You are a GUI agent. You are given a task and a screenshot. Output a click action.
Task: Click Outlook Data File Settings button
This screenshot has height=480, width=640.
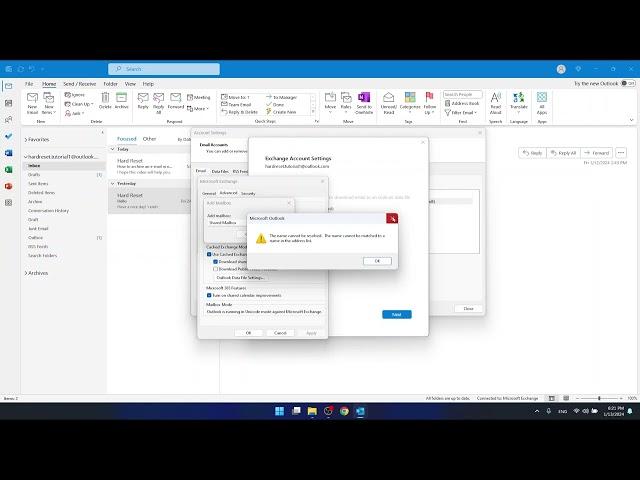(x=240, y=278)
